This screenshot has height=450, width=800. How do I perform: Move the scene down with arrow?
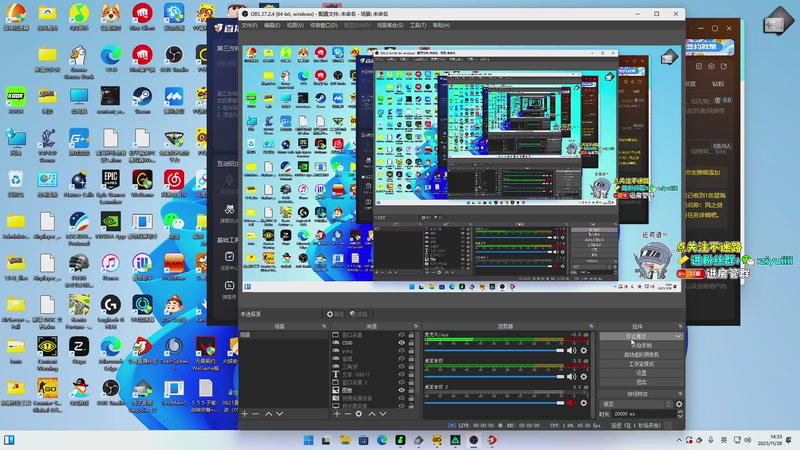click(x=280, y=414)
